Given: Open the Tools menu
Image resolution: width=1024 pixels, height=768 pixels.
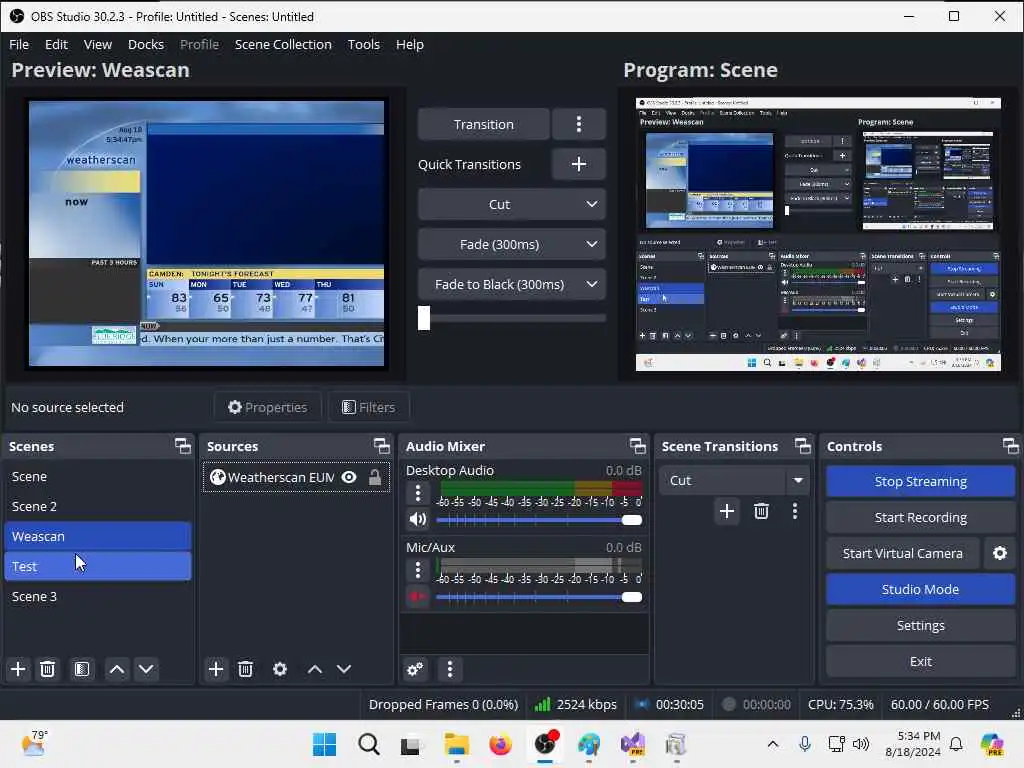Looking at the screenshot, I should [x=364, y=44].
